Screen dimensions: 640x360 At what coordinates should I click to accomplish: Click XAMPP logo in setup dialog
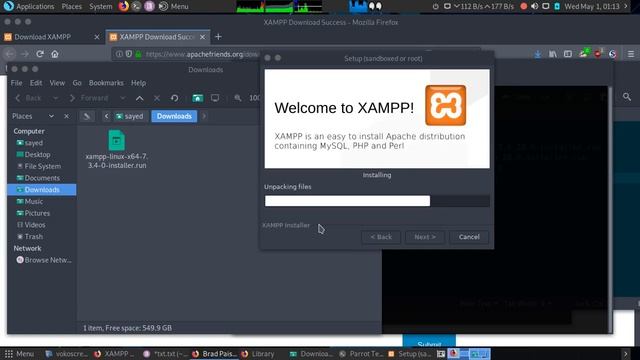coord(445,105)
